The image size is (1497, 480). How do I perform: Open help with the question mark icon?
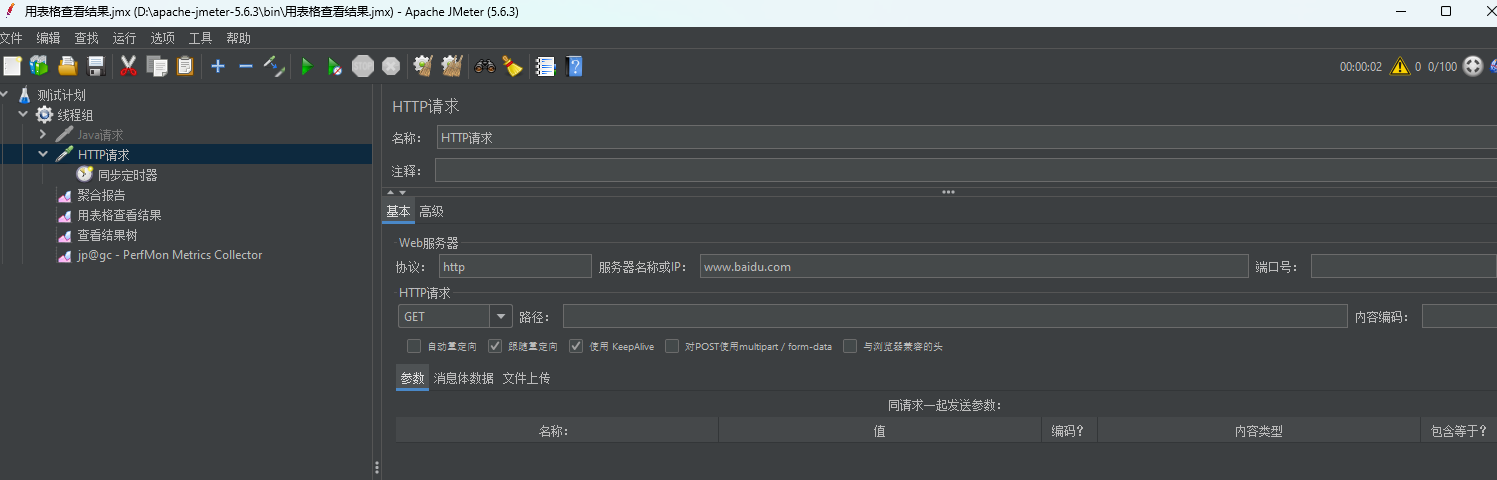tap(574, 66)
